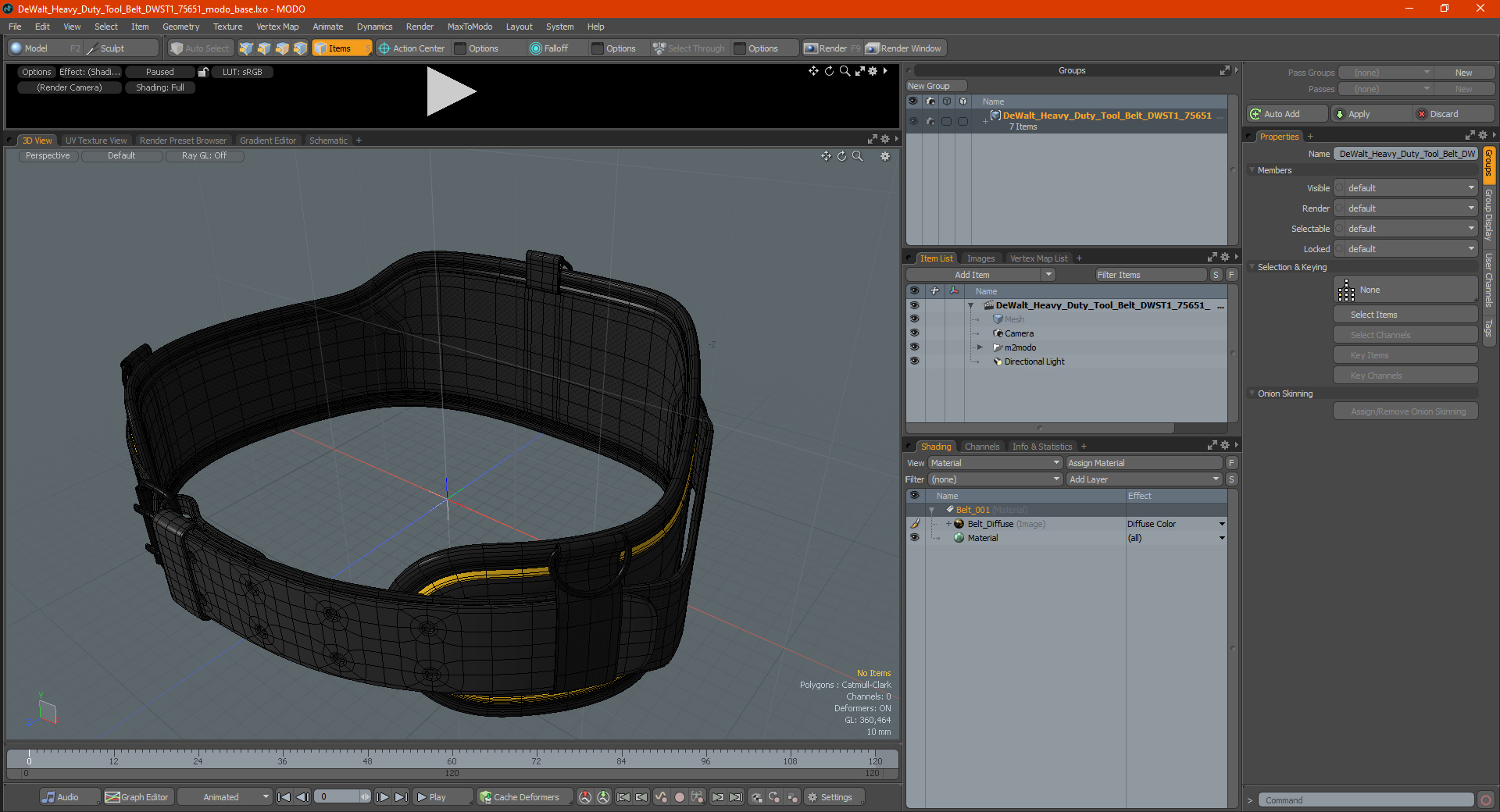Click Ray GL: Off button
Viewport: 1500px width, 812px height.
(205, 156)
